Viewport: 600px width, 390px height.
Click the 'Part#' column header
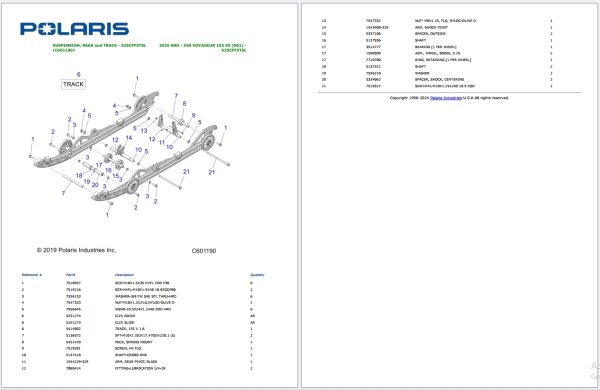(x=70, y=275)
